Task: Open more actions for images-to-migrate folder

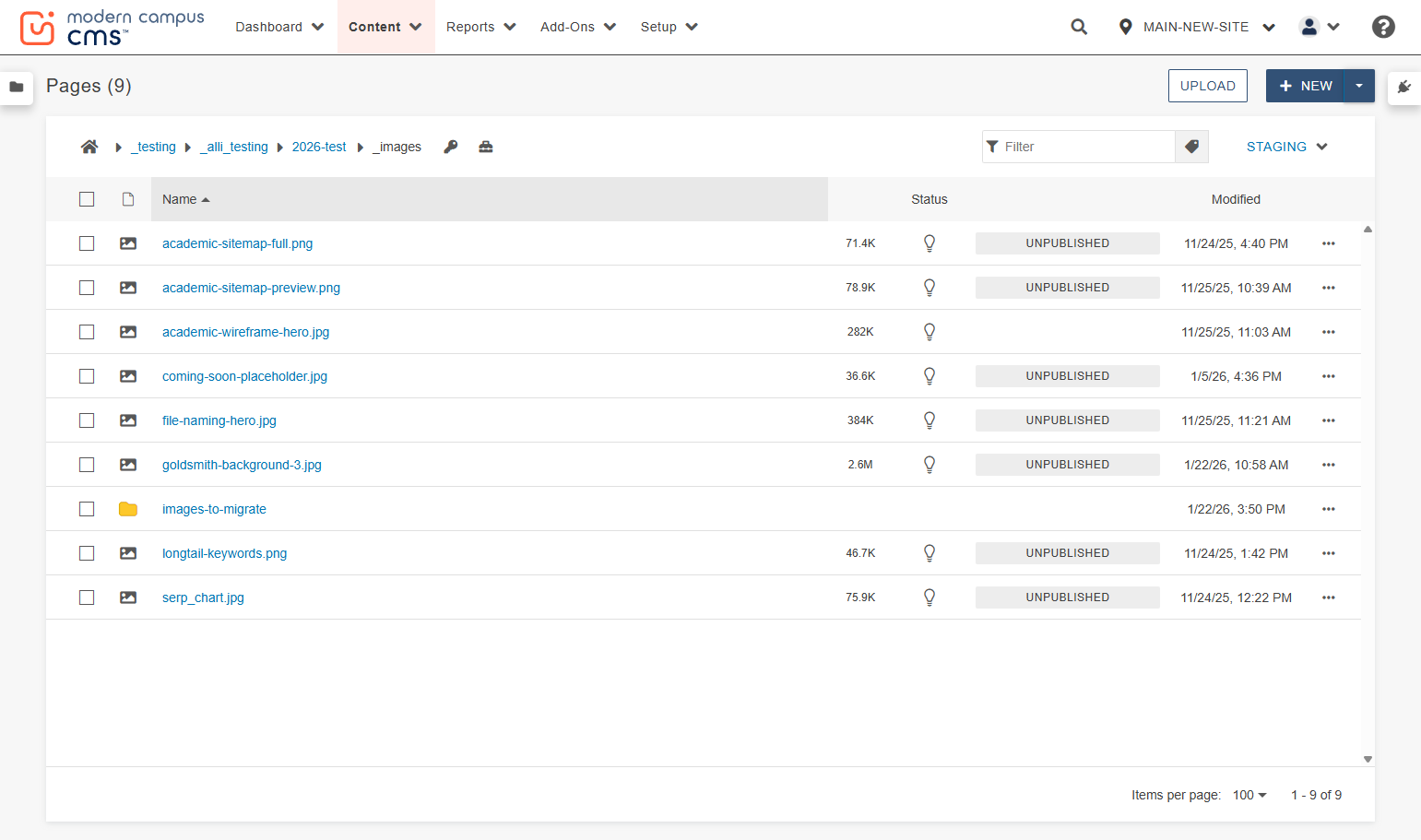Action: [1329, 509]
